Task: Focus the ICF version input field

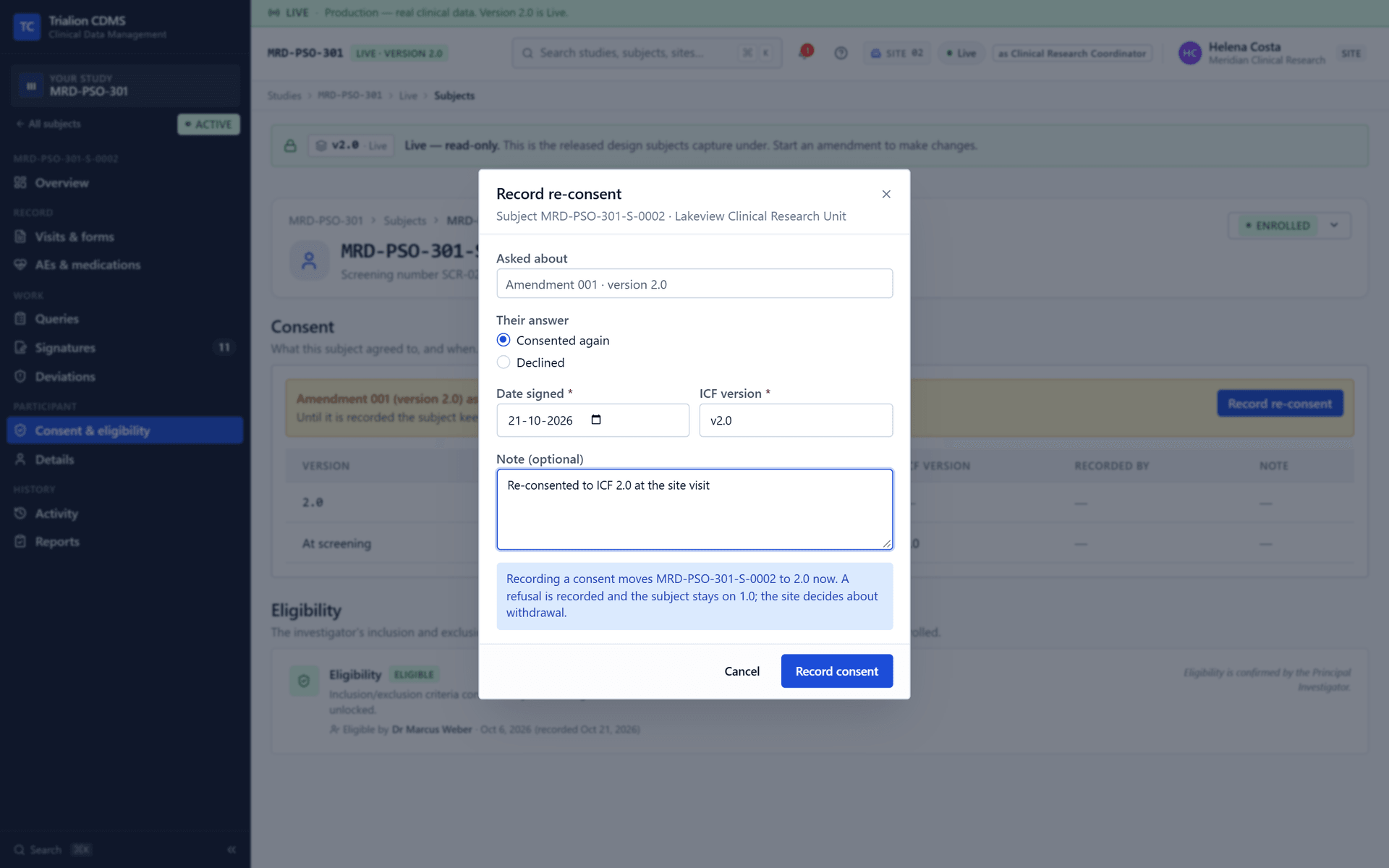Action: (796, 420)
